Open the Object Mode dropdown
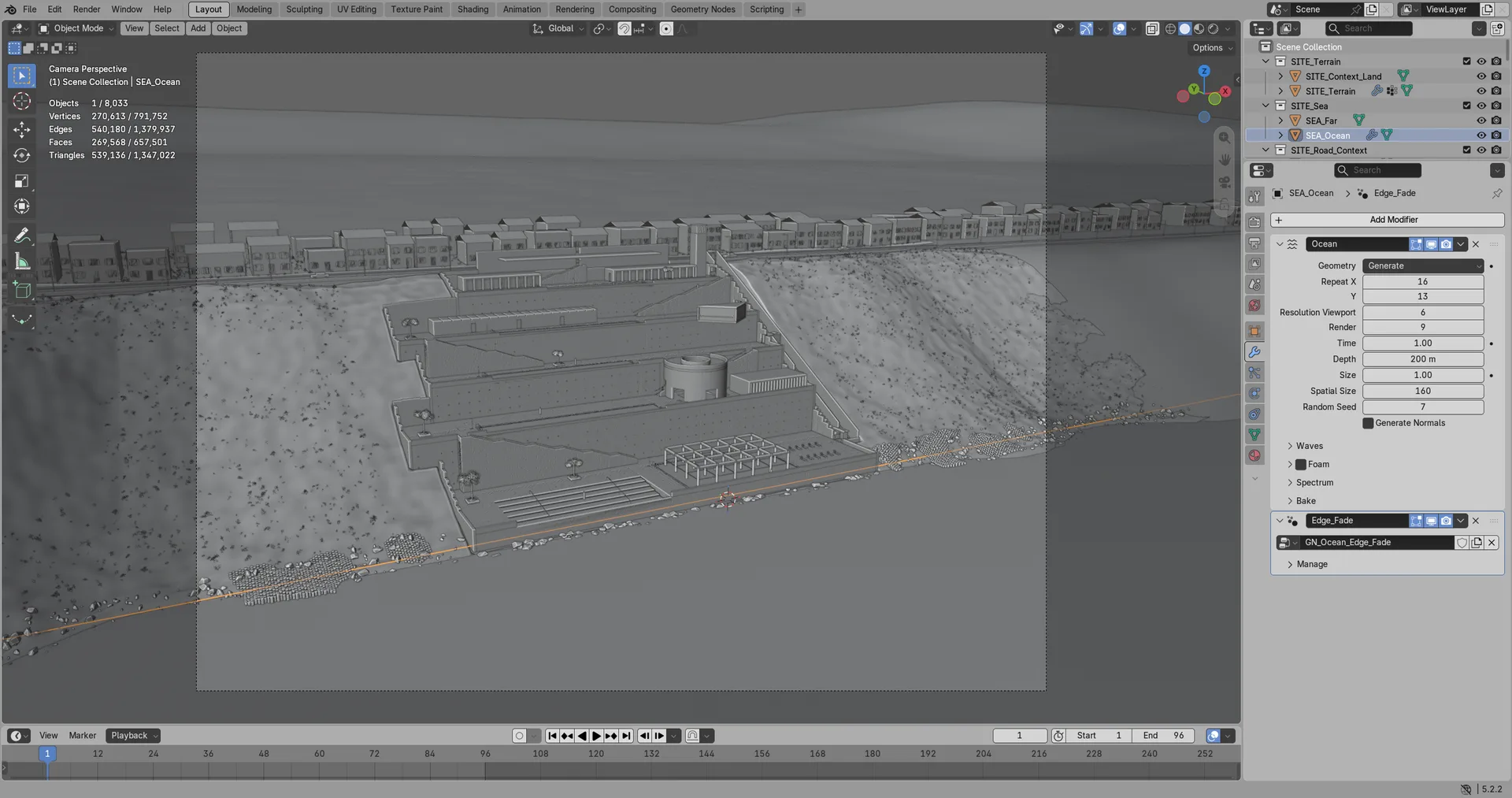Screen dimensions: 1512x798 pyautogui.click(x=76, y=28)
